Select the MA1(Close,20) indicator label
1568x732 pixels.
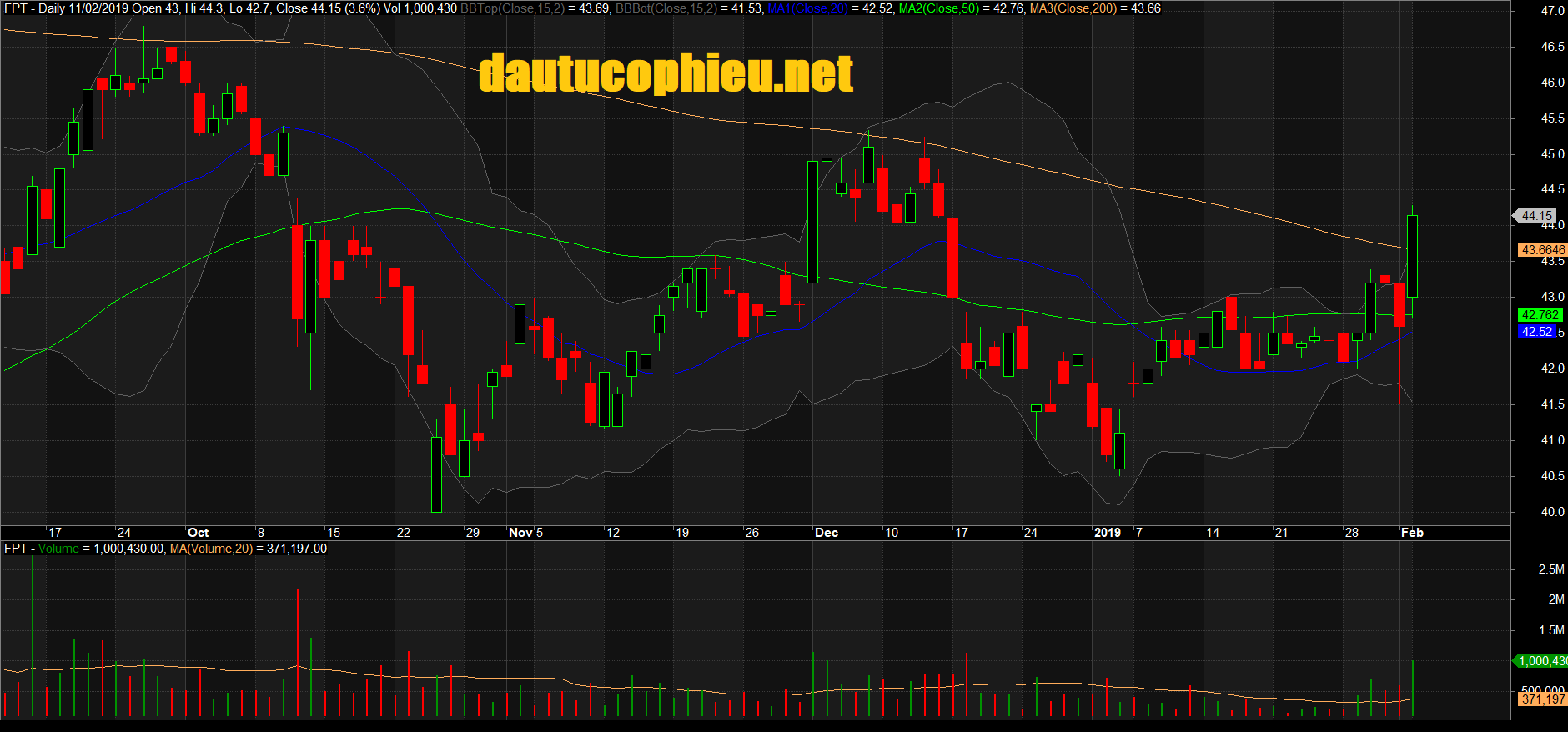tap(807, 8)
